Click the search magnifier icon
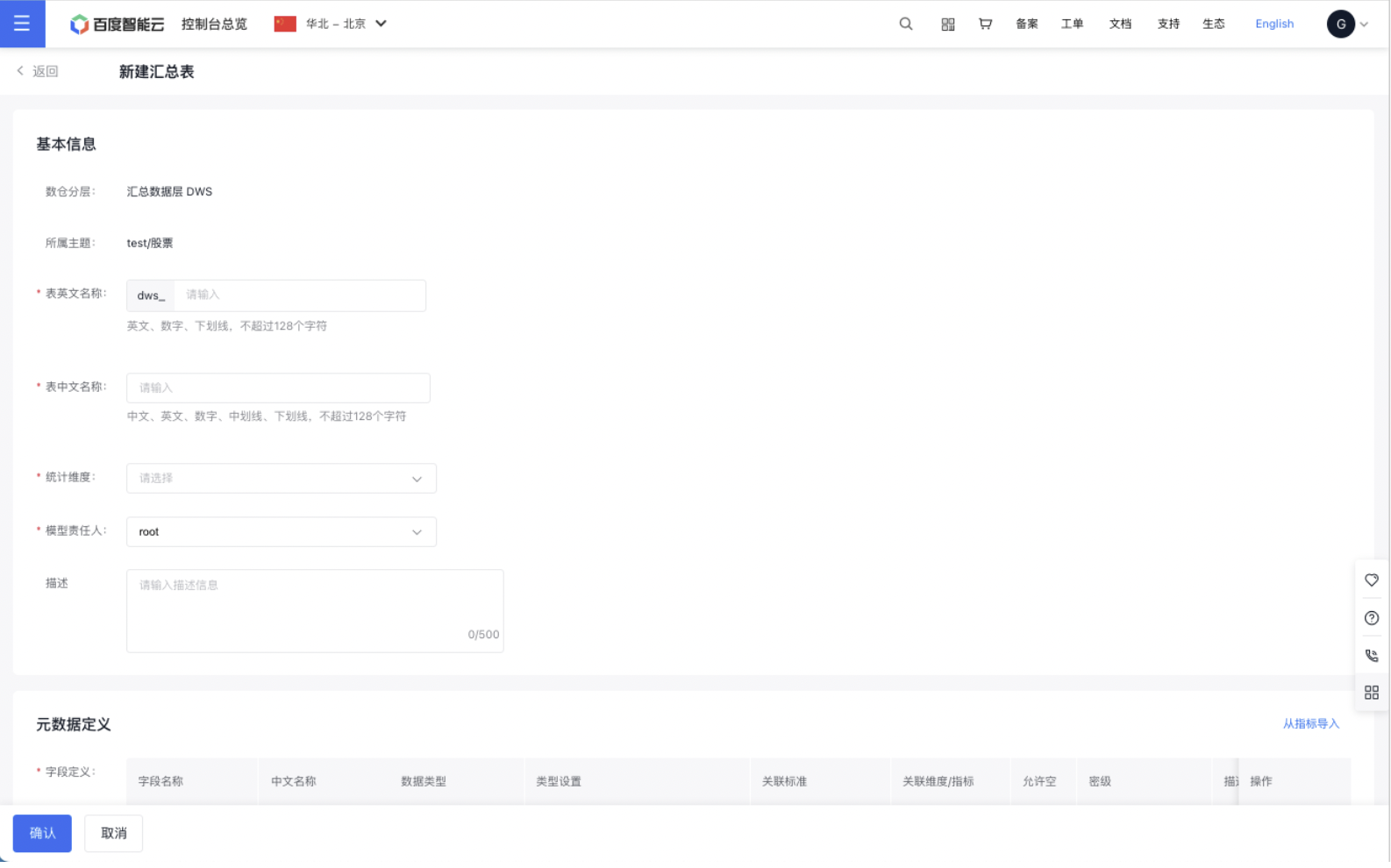This screenshot has height=868, width=1391. [x=906, y=24]
